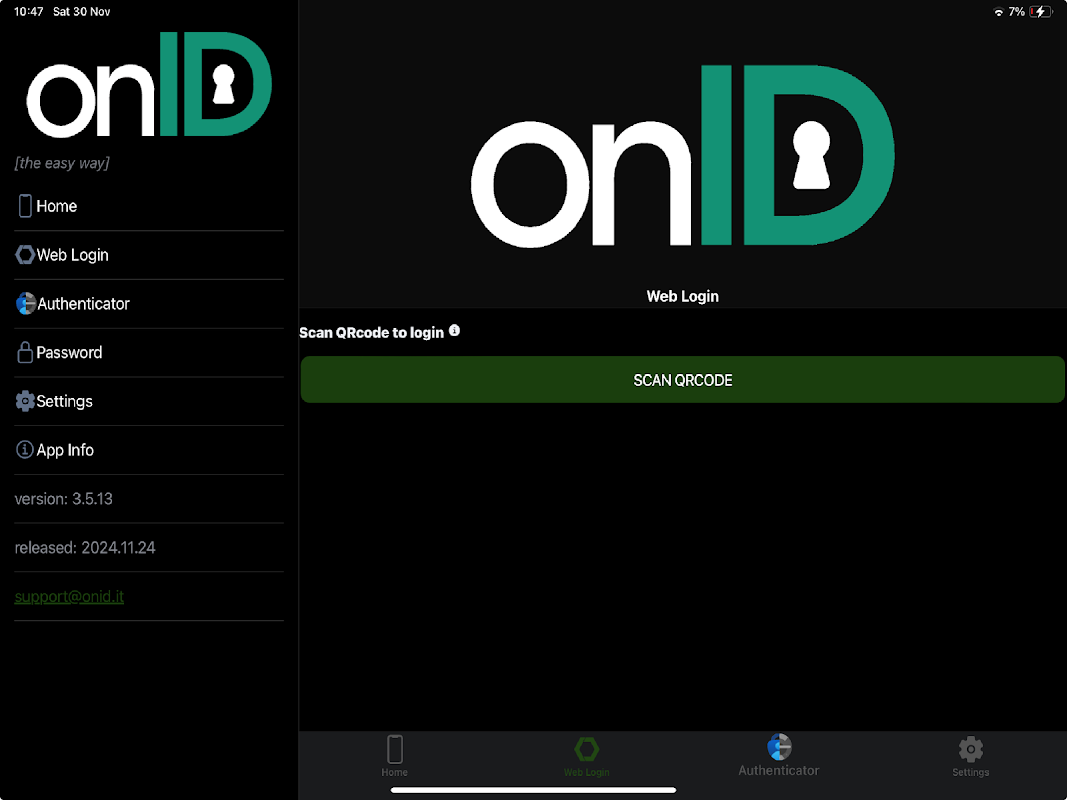The image size is (1067, 800).
Task: Tap the Web Login page heading
Action: (683, 296)
